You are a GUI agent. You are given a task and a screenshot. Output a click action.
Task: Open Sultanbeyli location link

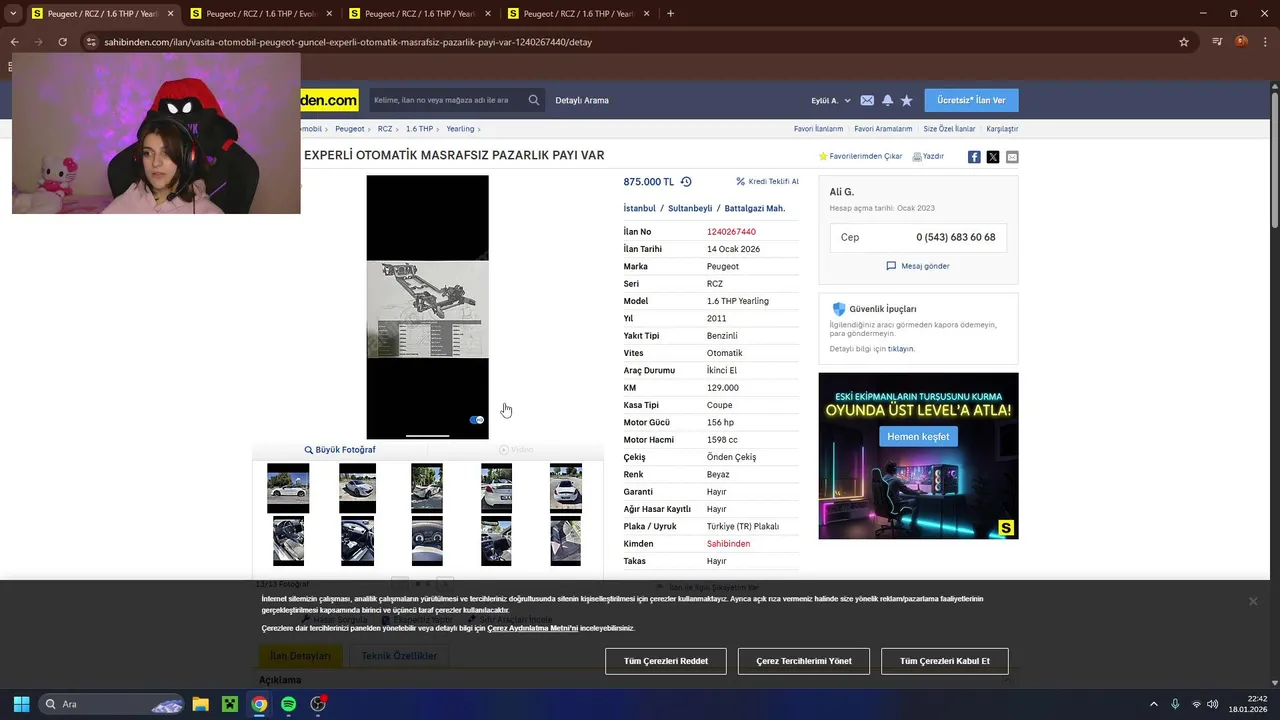pyautogui.click(x=690, y=208)
